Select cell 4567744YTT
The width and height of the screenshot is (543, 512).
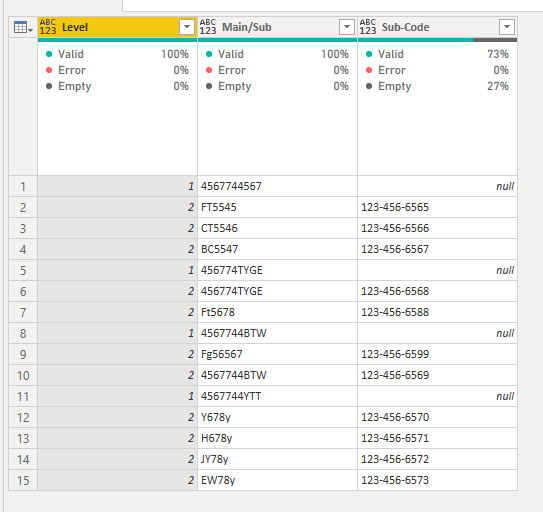277,396
